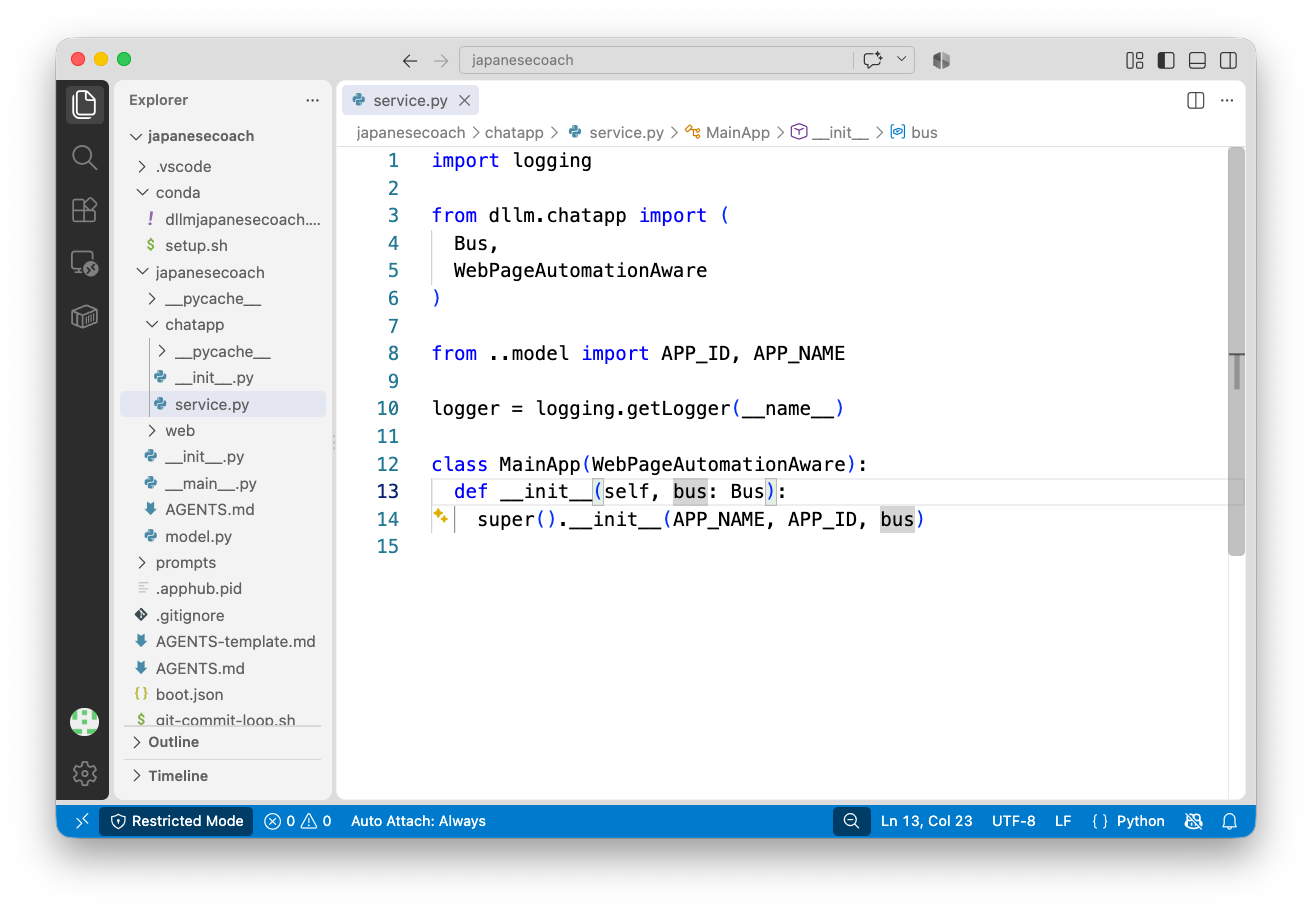Open the zoom magnifier in status bar
The width and height of the screenshot is (1312, 912).
point(852,821)
